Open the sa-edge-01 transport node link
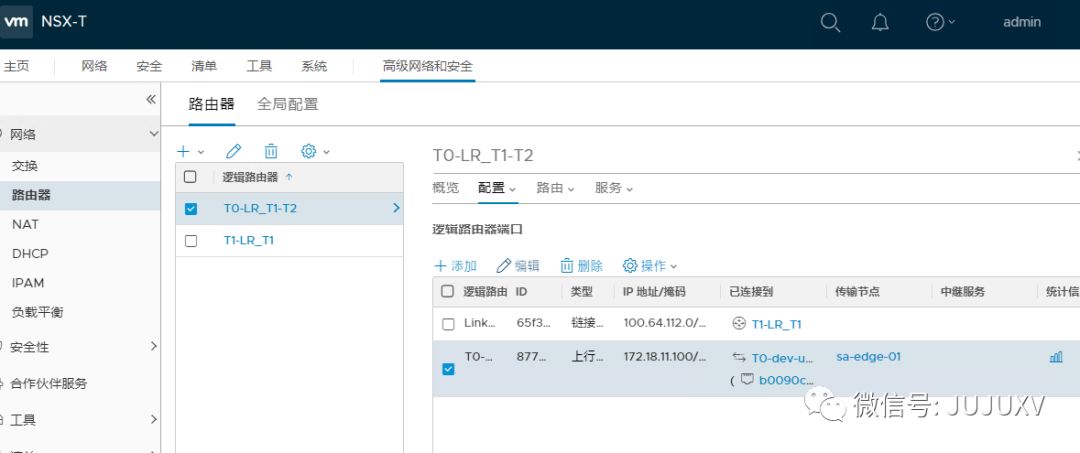The width and height of the screenshot is (1080, 453). [869, 357]
